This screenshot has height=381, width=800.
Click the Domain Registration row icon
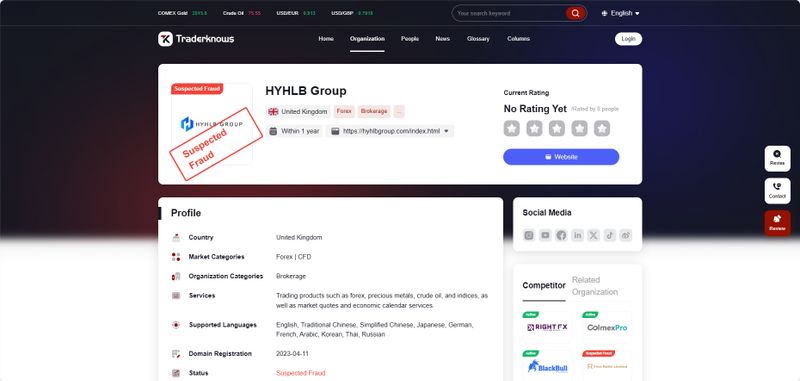[176, 354]
